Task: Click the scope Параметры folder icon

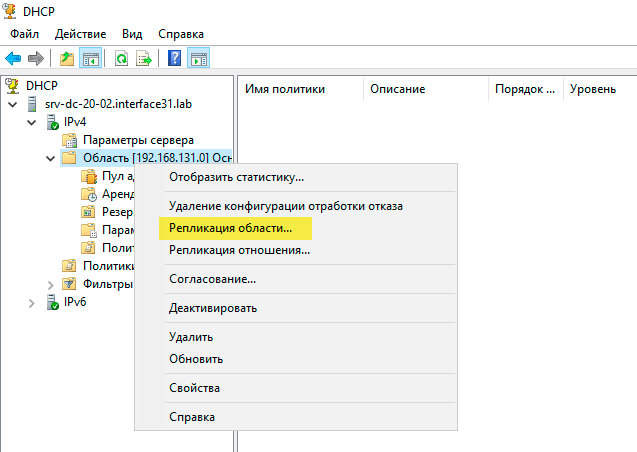Action: 89,230
